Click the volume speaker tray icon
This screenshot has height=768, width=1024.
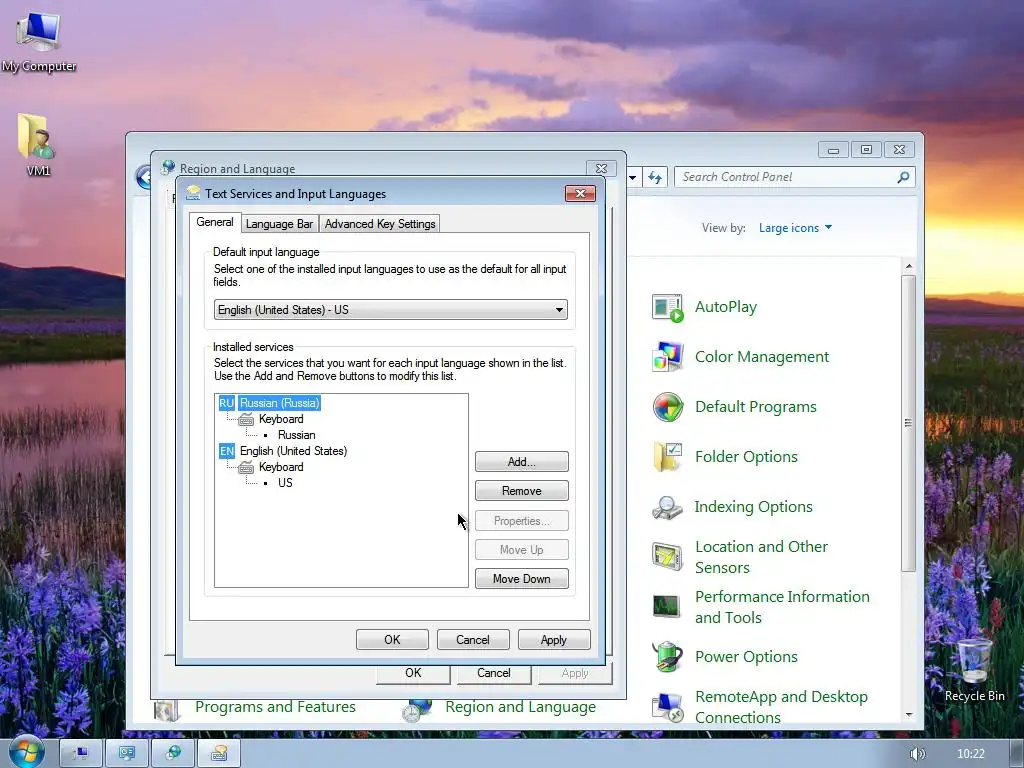[917, 754]
